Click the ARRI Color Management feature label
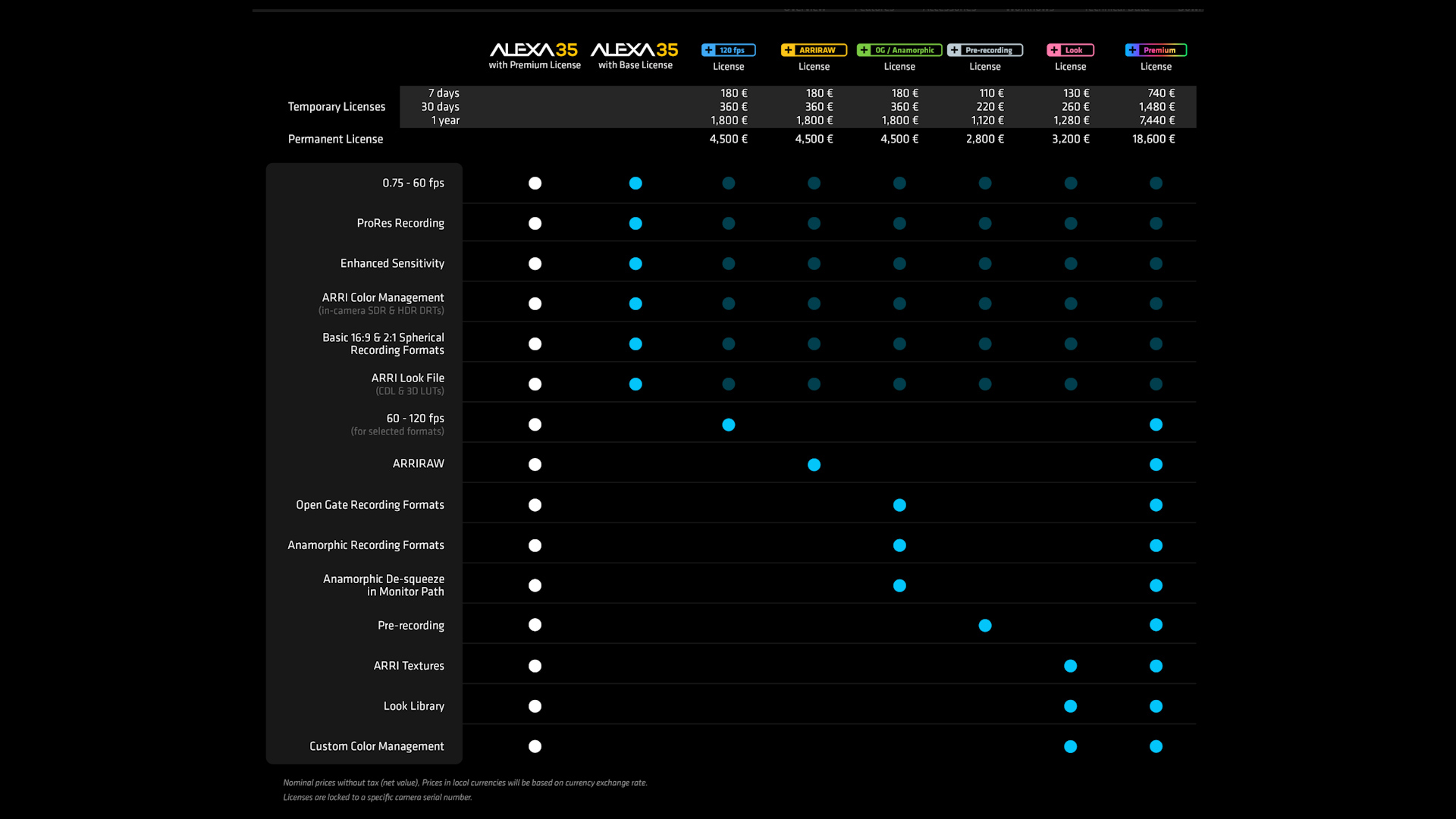This screenshot has width=1456, height=819. coord(382,297)
